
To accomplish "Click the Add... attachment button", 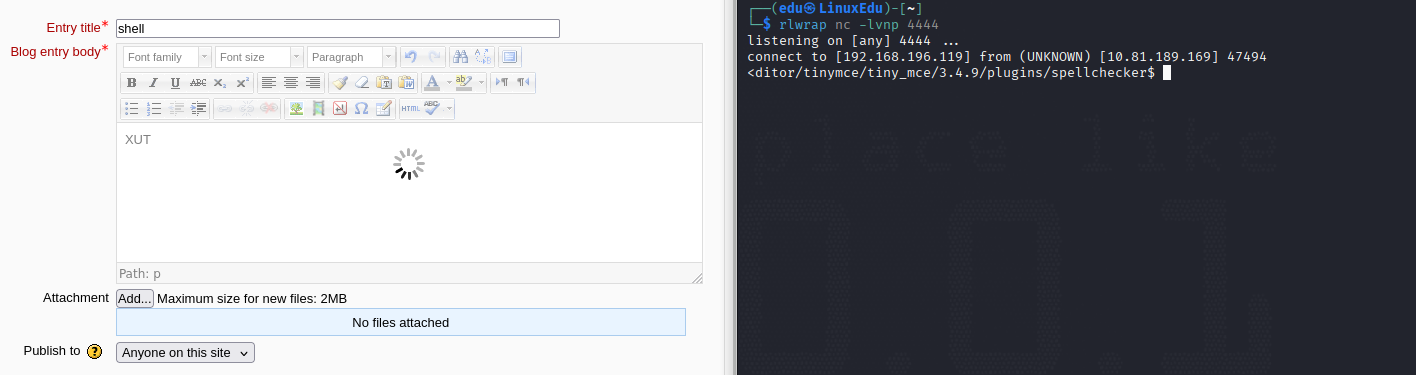I will click(135, 298).
